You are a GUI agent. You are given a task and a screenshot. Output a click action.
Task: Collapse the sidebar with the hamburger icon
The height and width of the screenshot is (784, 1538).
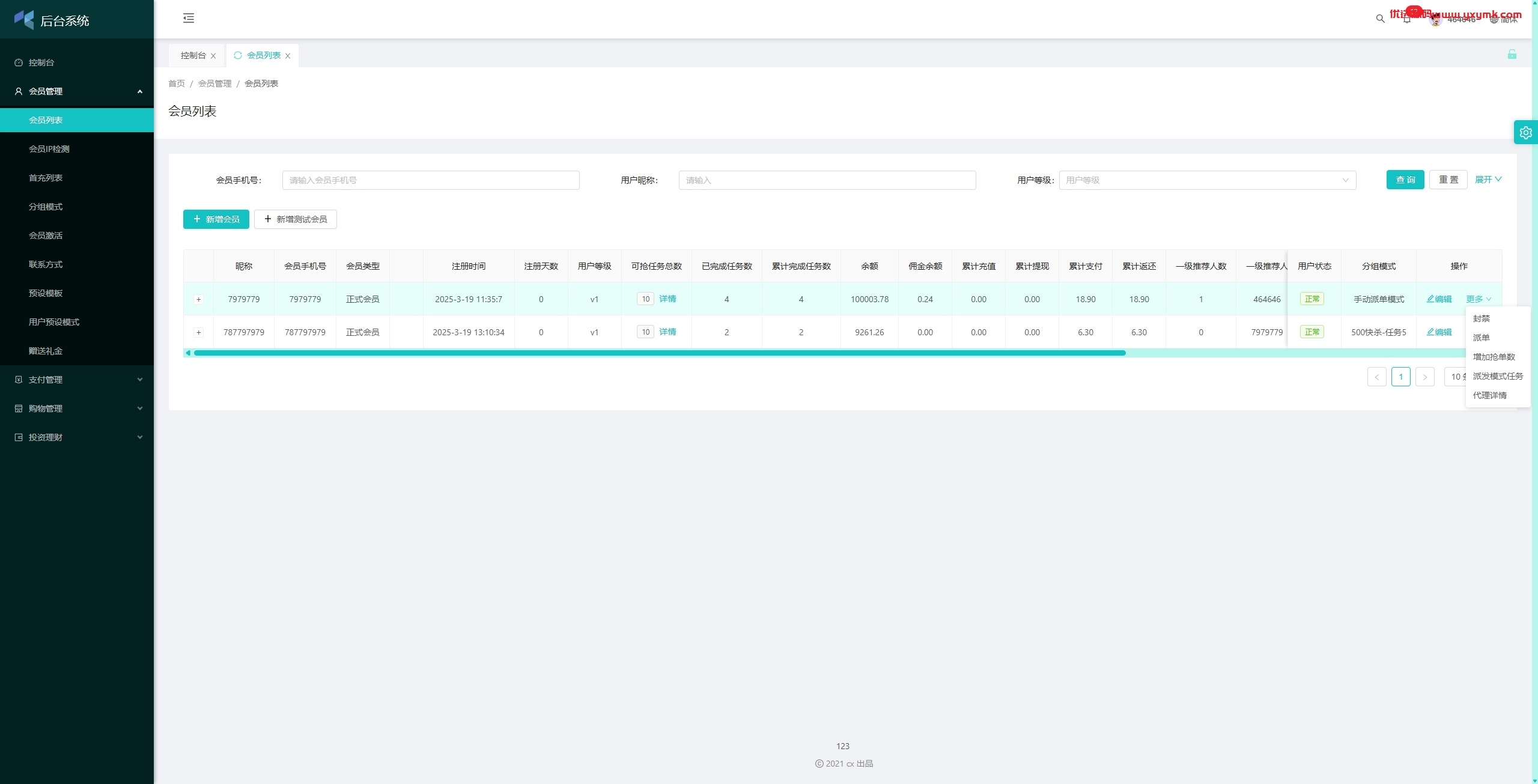point(189,18)
